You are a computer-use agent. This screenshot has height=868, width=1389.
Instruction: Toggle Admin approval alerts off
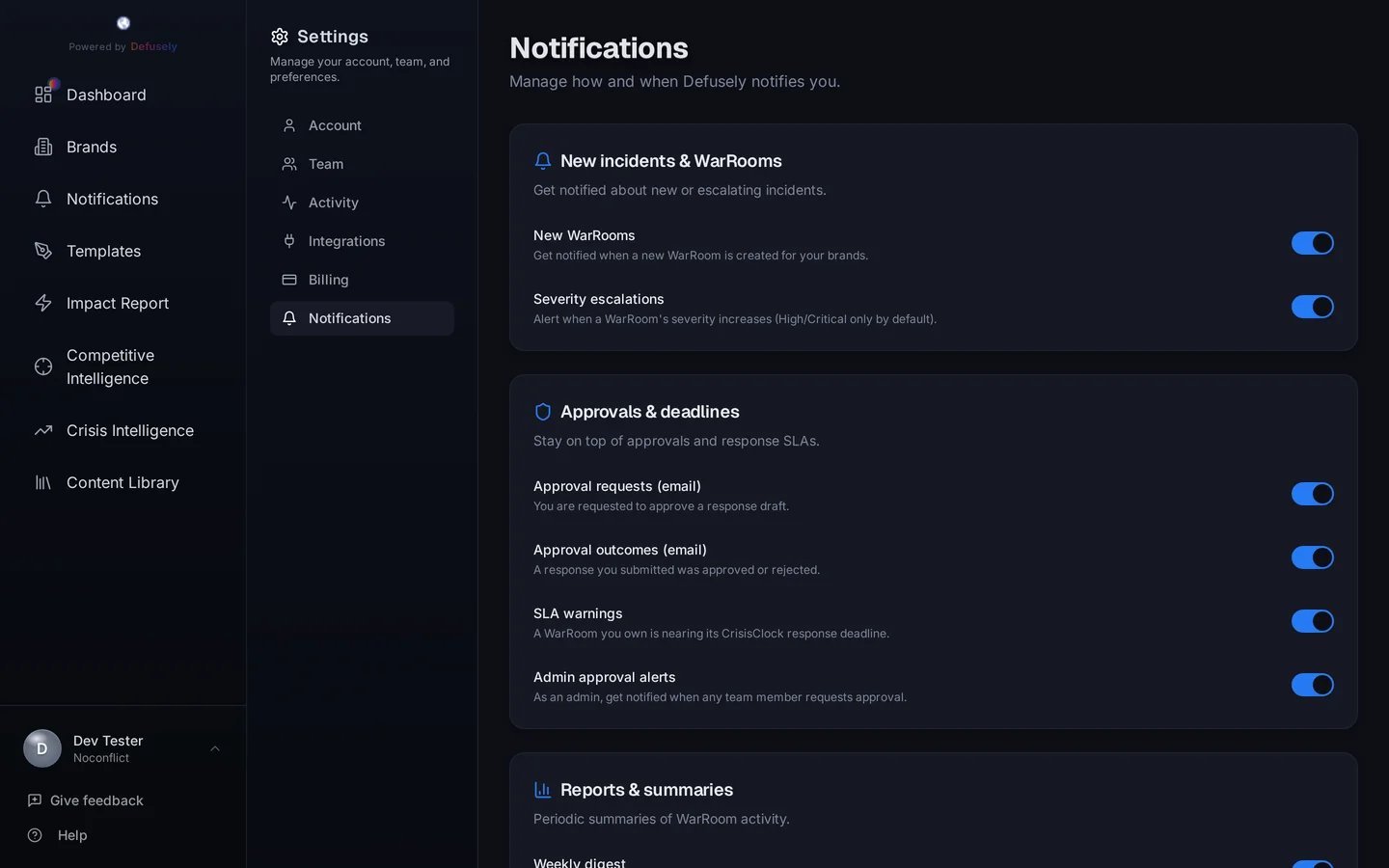(1313, 685)
